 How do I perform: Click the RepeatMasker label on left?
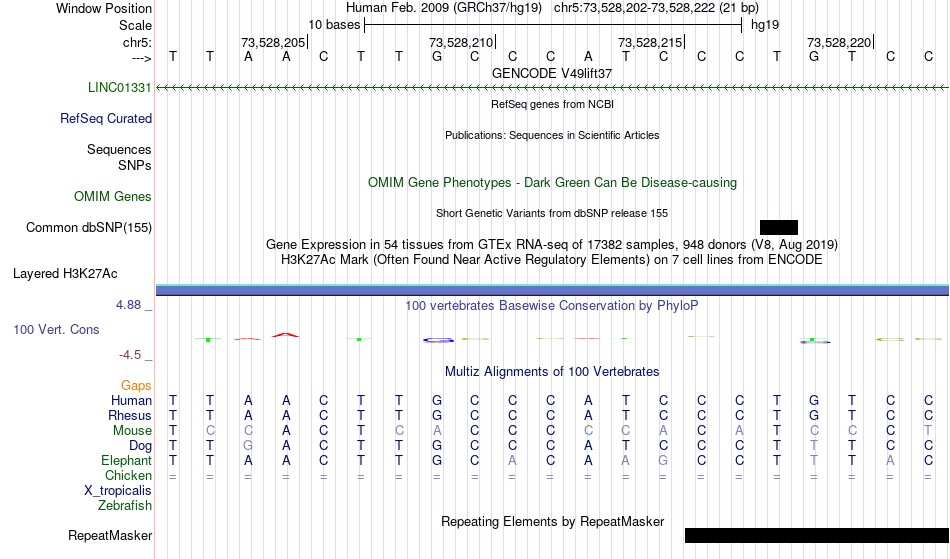pyautogui.click(x=110, y=535)
